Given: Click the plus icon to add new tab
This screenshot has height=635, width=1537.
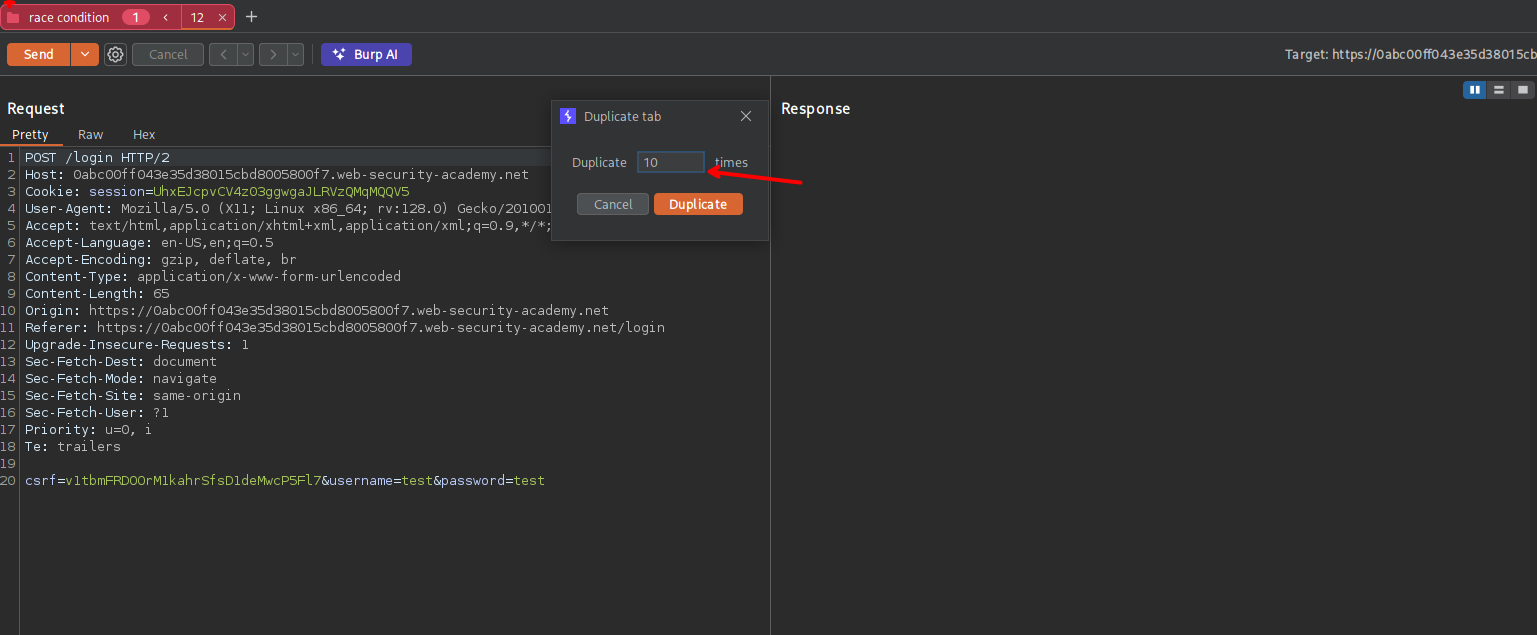Looking at the screenshot, I should 251,17.
